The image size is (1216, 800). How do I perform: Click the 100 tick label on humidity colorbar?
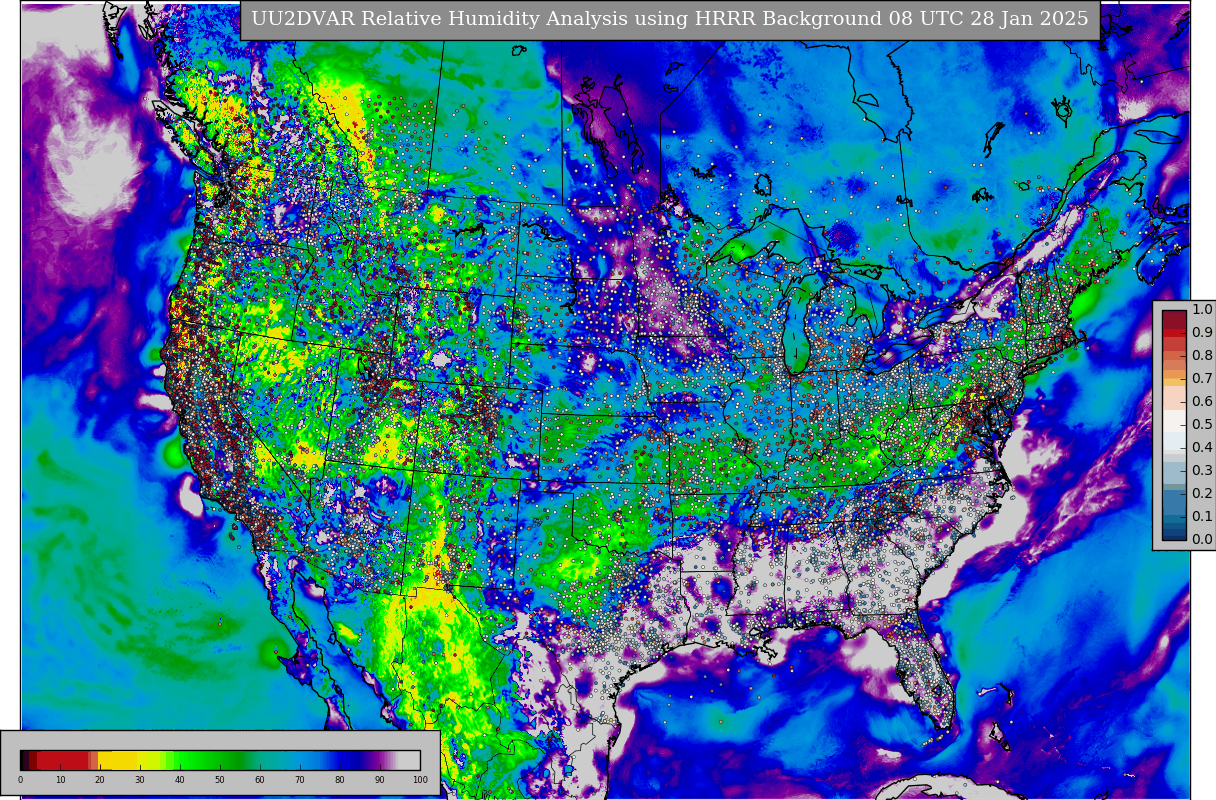[x=420, y=780]
